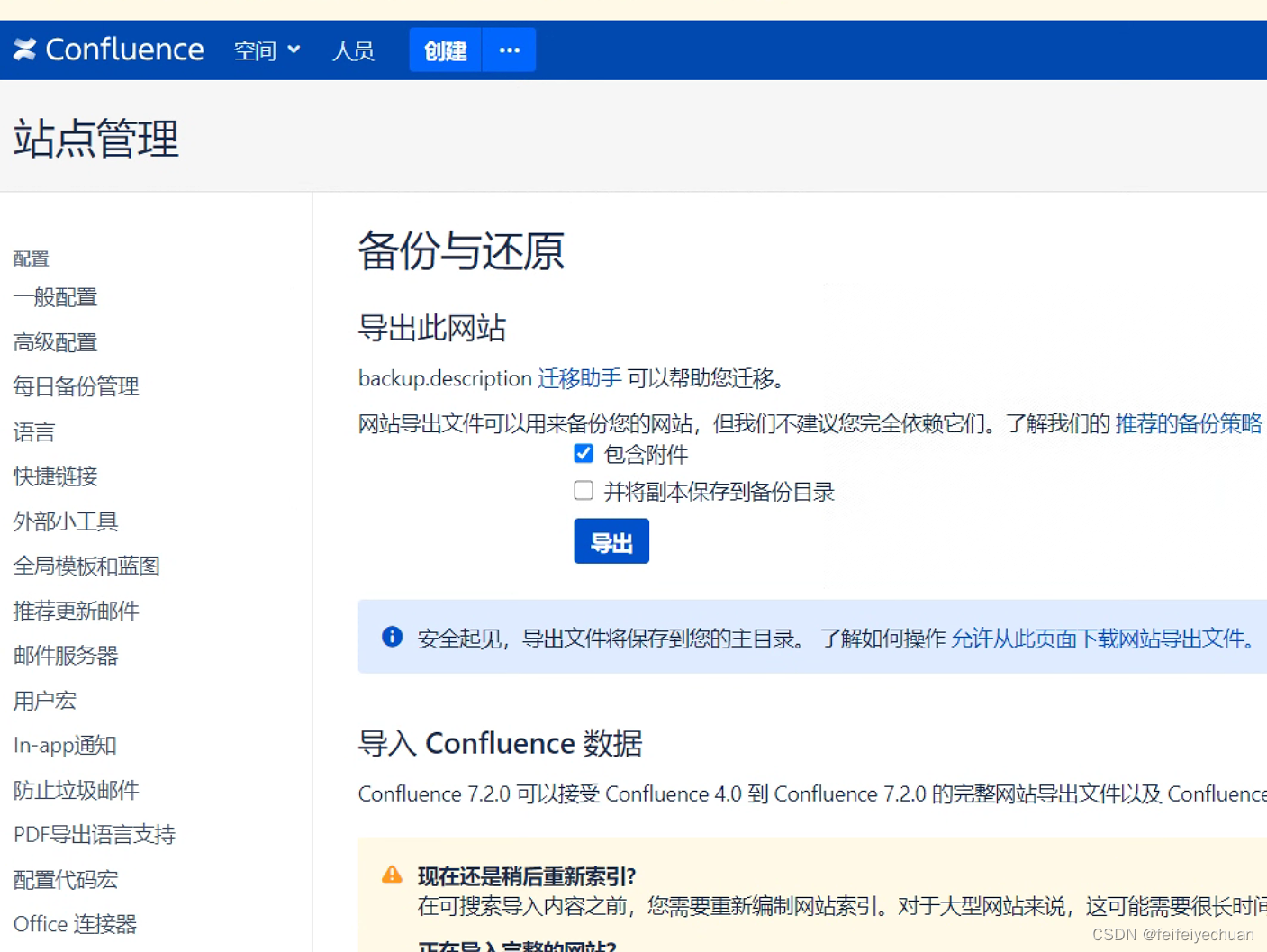
Task: Click the blue info icon in notice
Action: 392,637
